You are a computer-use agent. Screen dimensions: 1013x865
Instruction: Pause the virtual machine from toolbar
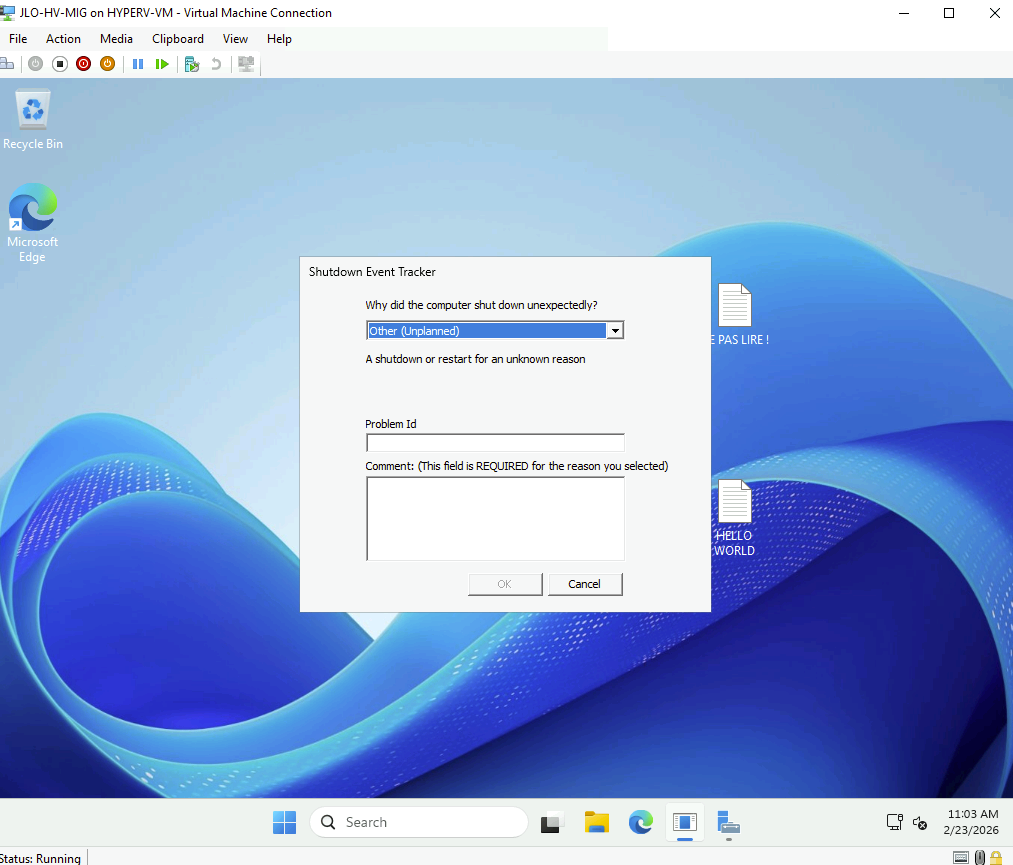click(x=138, y=64)
